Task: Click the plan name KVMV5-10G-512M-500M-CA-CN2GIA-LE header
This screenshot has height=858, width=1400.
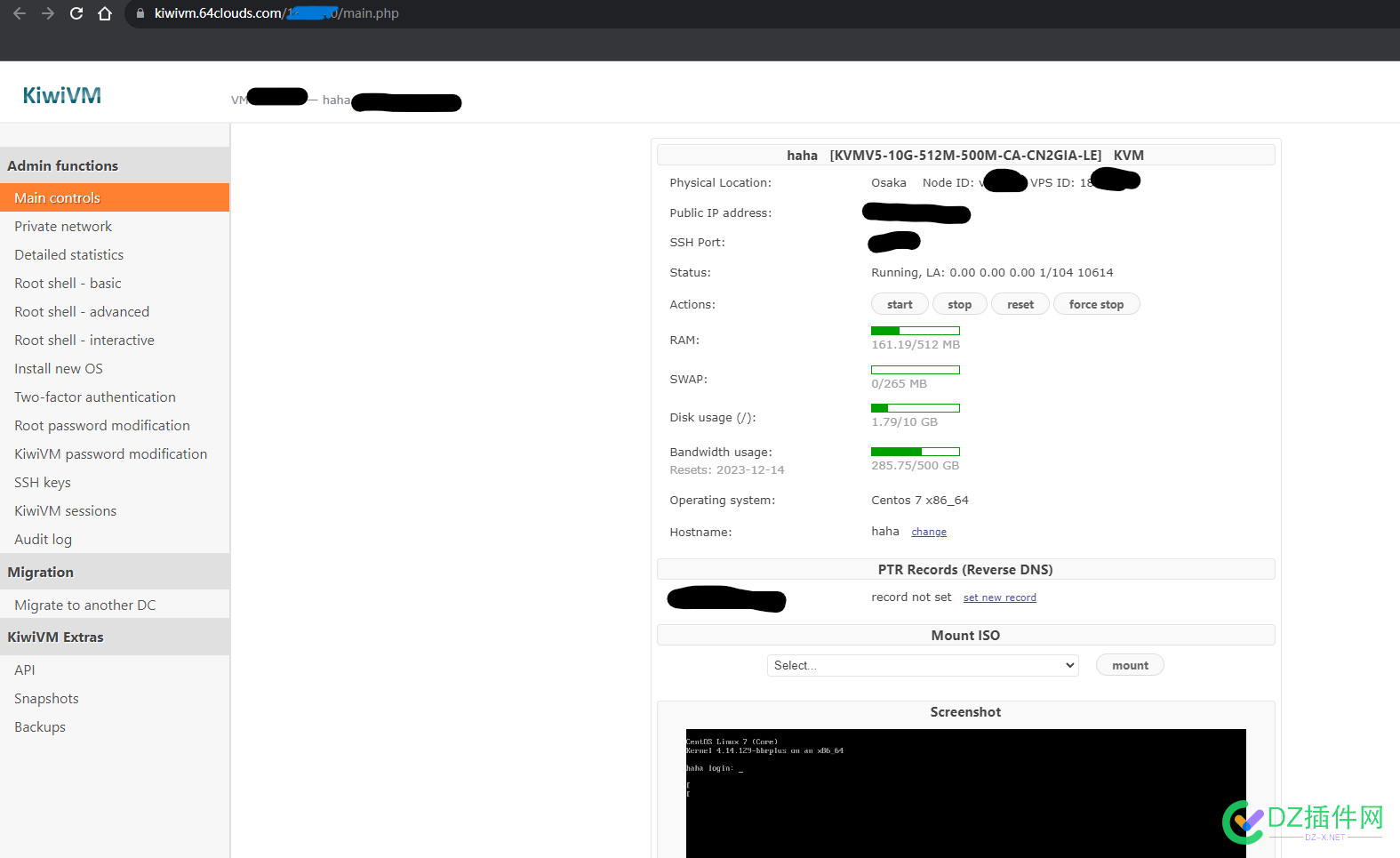Action: click(965, 156)
